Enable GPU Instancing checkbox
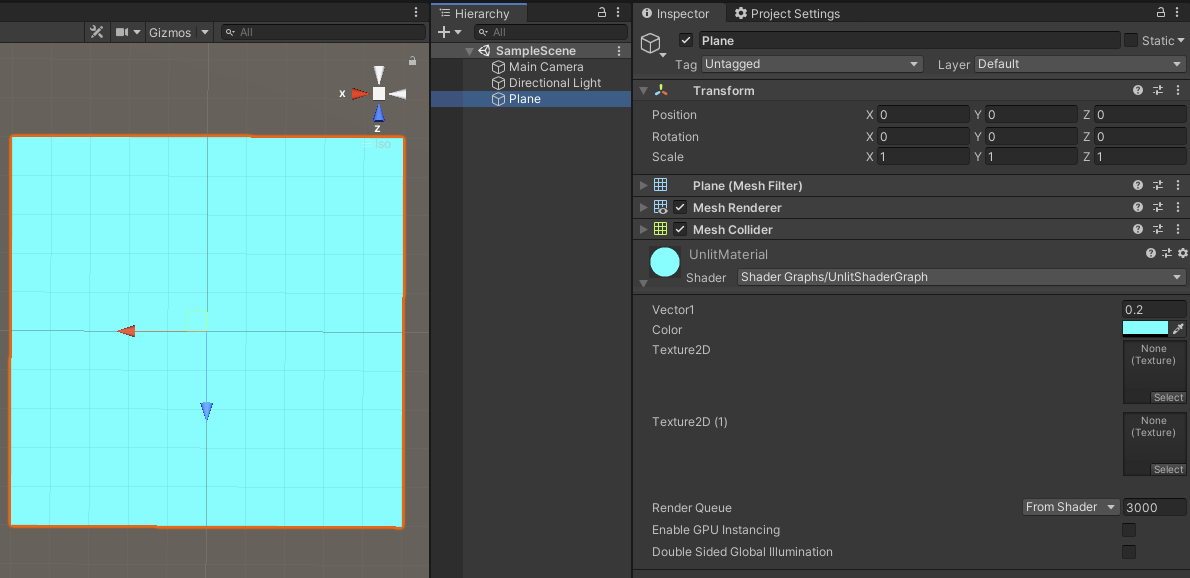 (1129, 529)
